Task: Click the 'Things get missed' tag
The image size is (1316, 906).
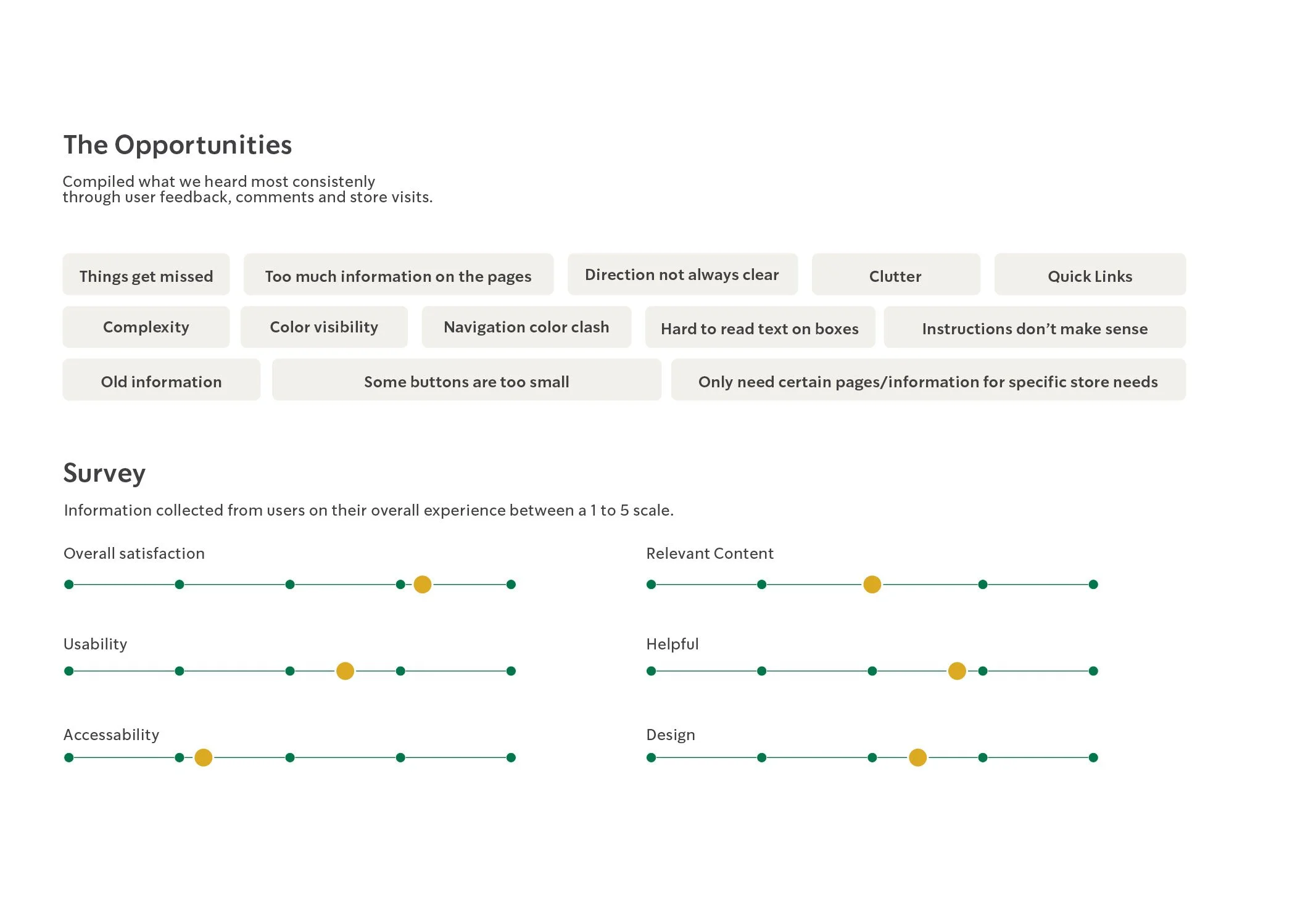Action: pos(146,275)
